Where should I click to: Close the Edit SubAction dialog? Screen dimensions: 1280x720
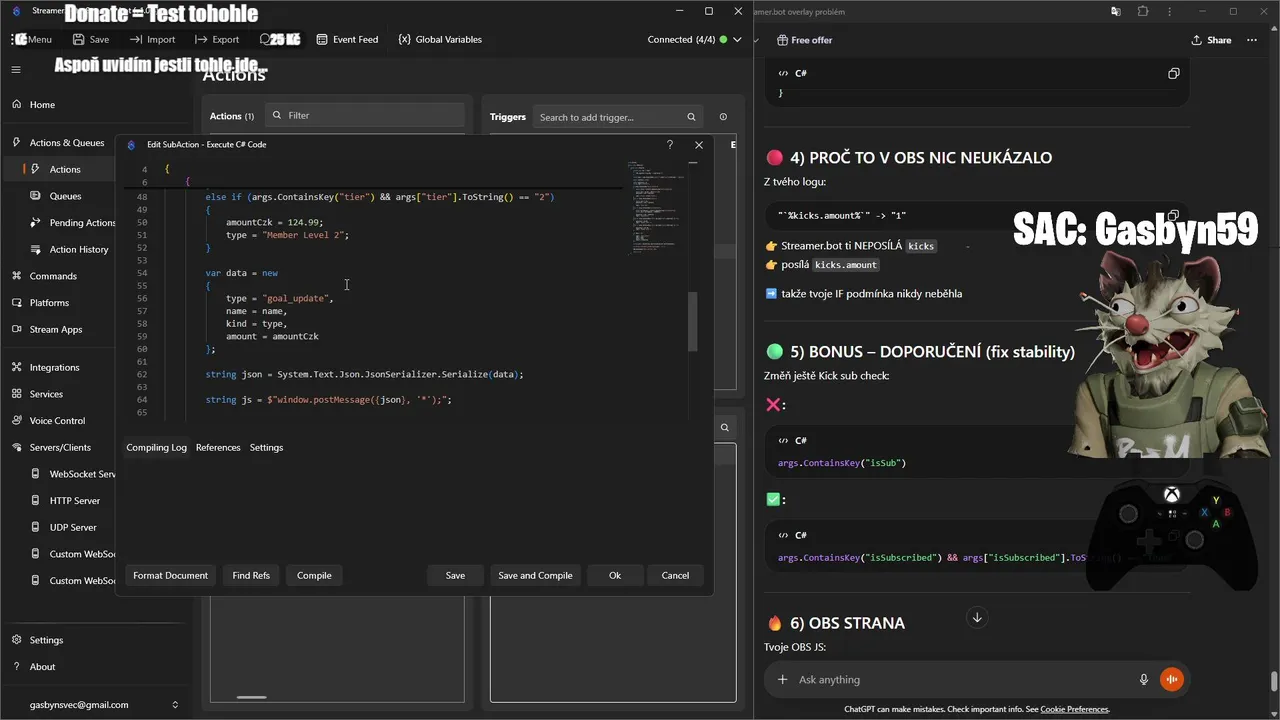tap(699, 145)
